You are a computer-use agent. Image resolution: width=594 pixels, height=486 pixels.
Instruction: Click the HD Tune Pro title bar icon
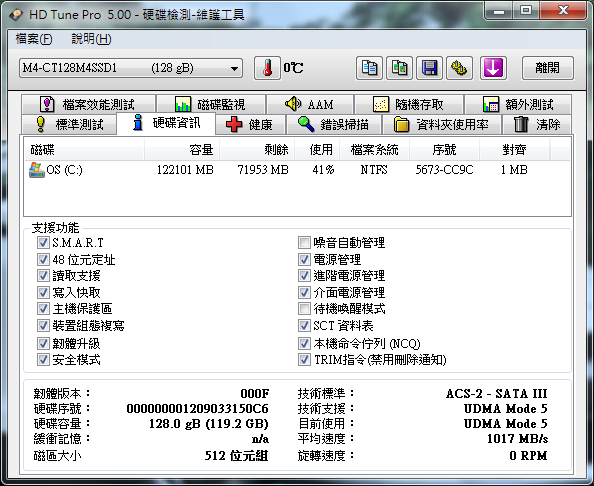click(16, 14)
